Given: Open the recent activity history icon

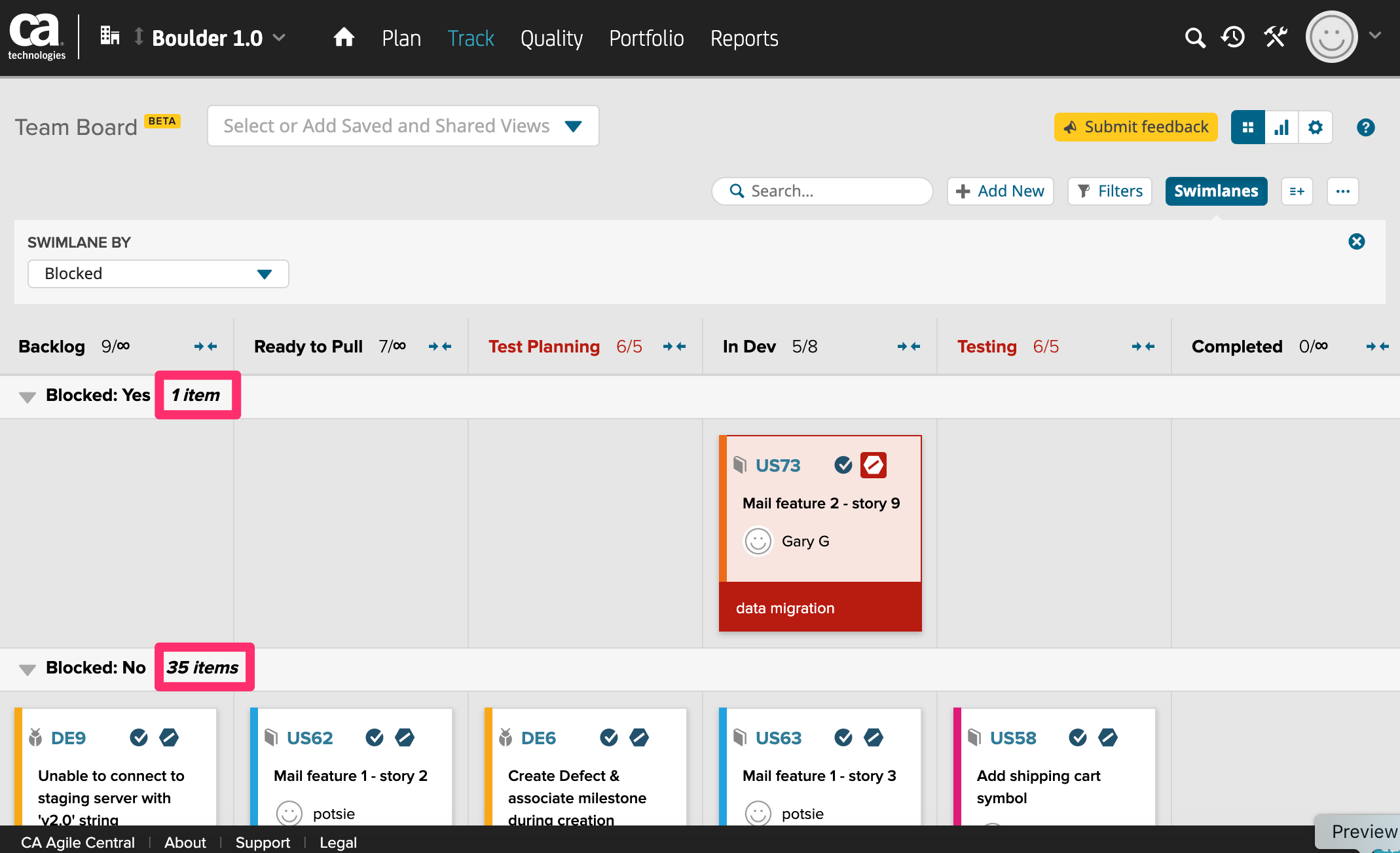Looking at the screenshot, I should 1234,37.
